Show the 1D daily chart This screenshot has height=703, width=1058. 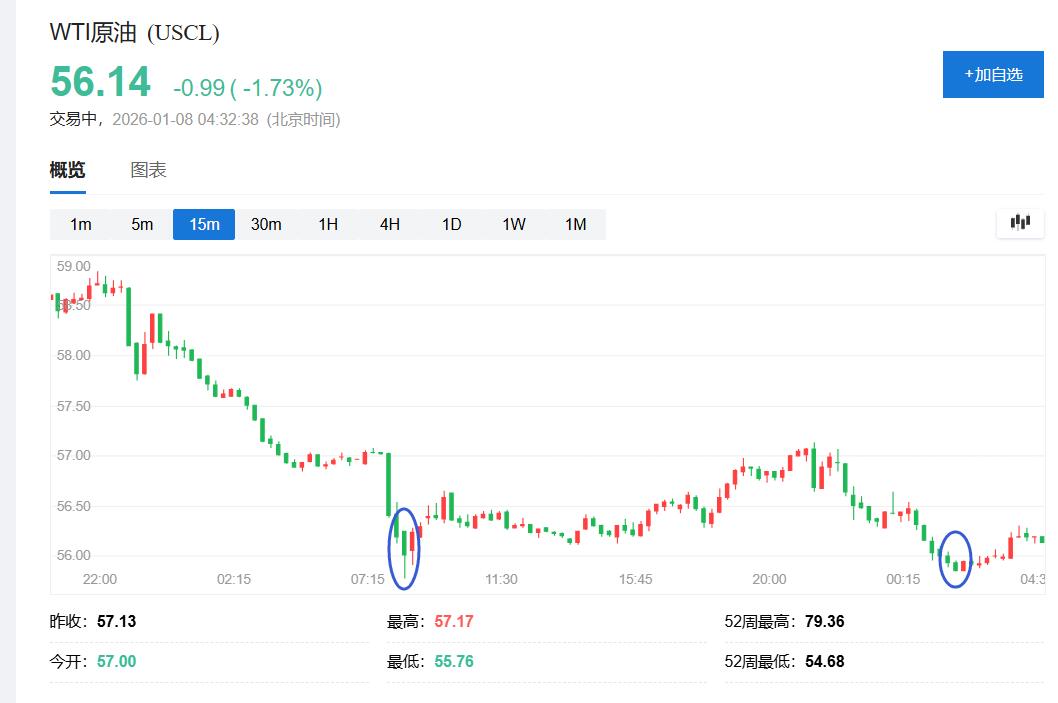[x=452, y=224]
